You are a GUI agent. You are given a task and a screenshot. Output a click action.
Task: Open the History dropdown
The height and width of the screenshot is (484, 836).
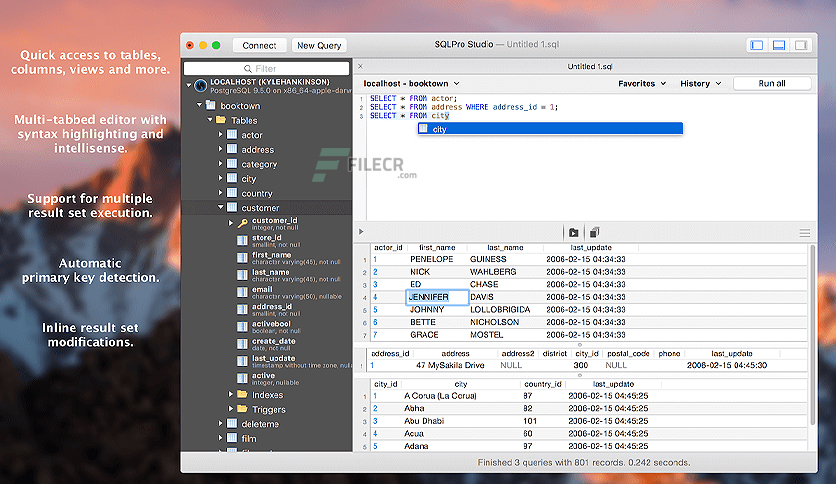tap(701, 84)
